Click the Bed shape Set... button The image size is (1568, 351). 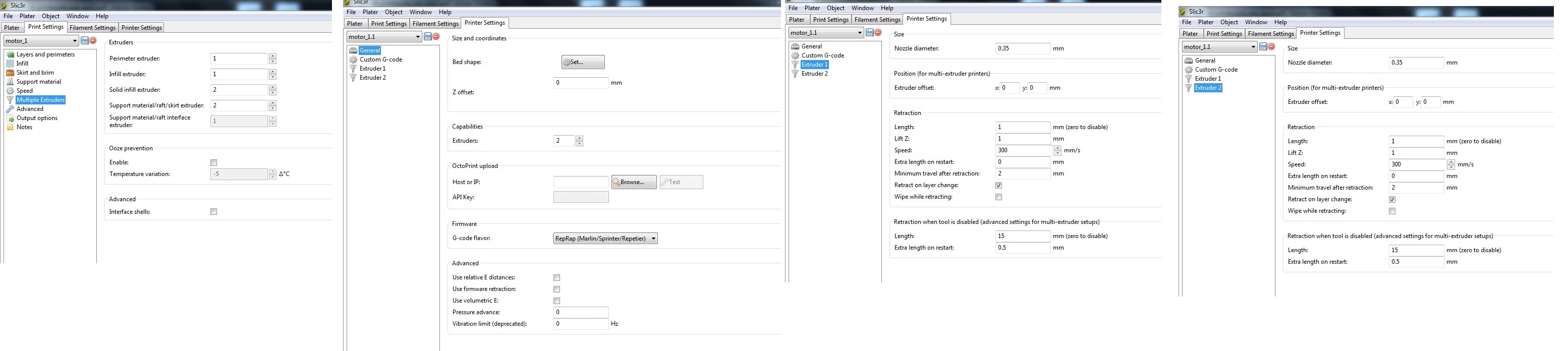pos(583,62)
